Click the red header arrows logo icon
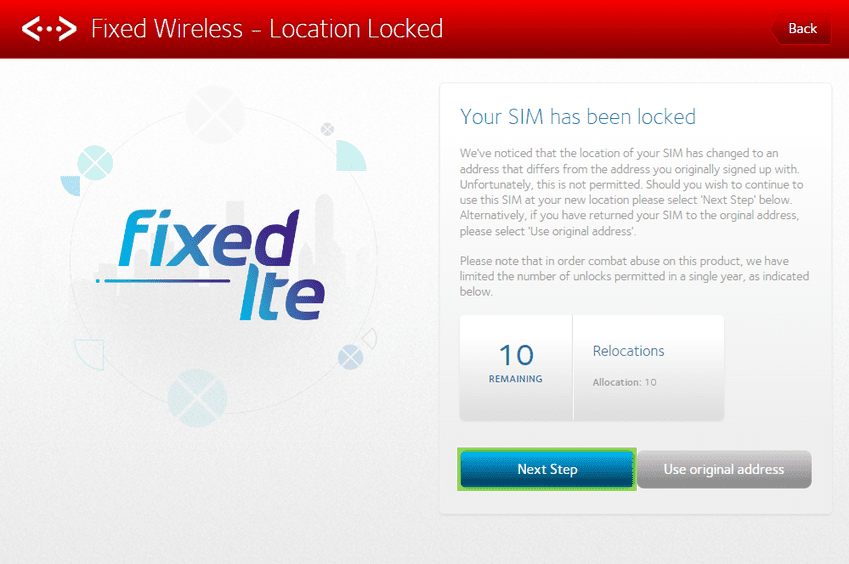Image resolution: width=849 pixels, height=564 pixels. tap(49, 29)
